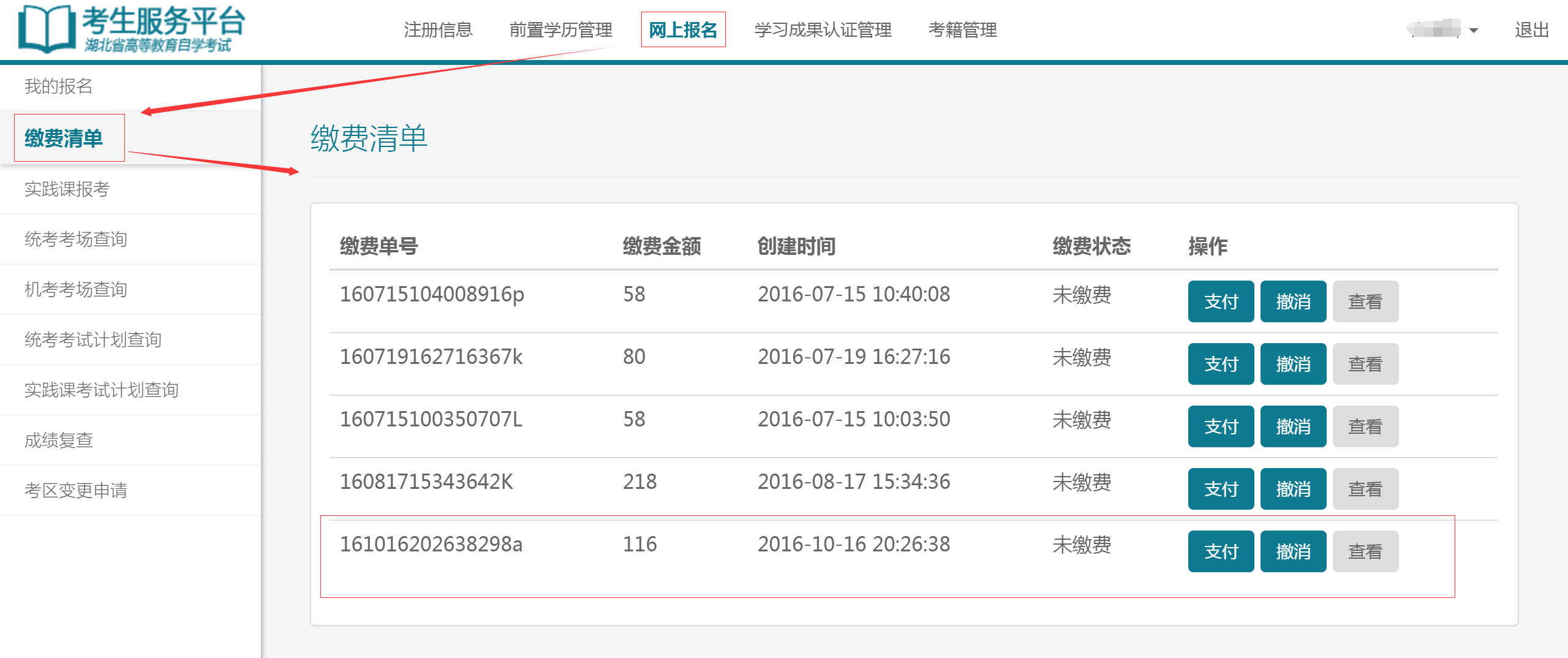Image resolution: width=1568 pixels, height=658 pixels.
Task: Select the 网上报名 tab
Action: [x=682, y=29]
